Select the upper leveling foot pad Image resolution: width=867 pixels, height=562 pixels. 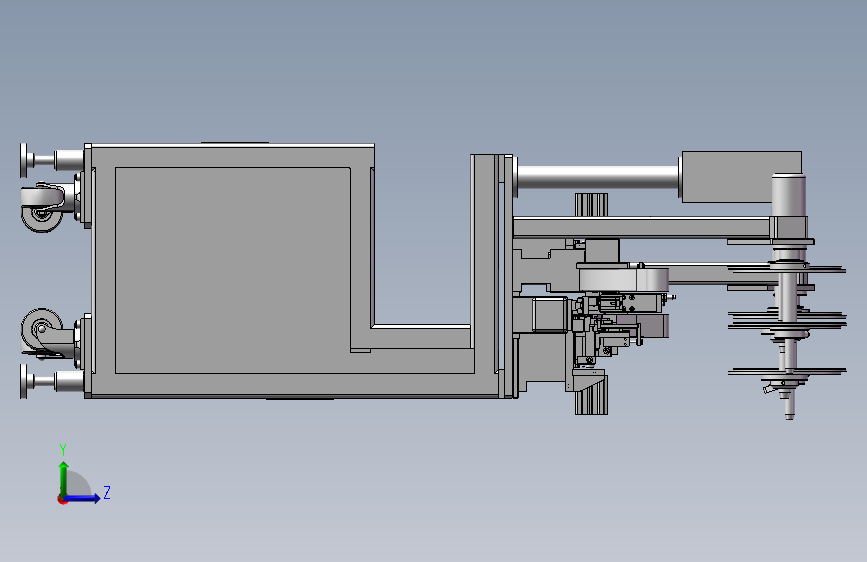pyautogui.click(x=23, y=160)
